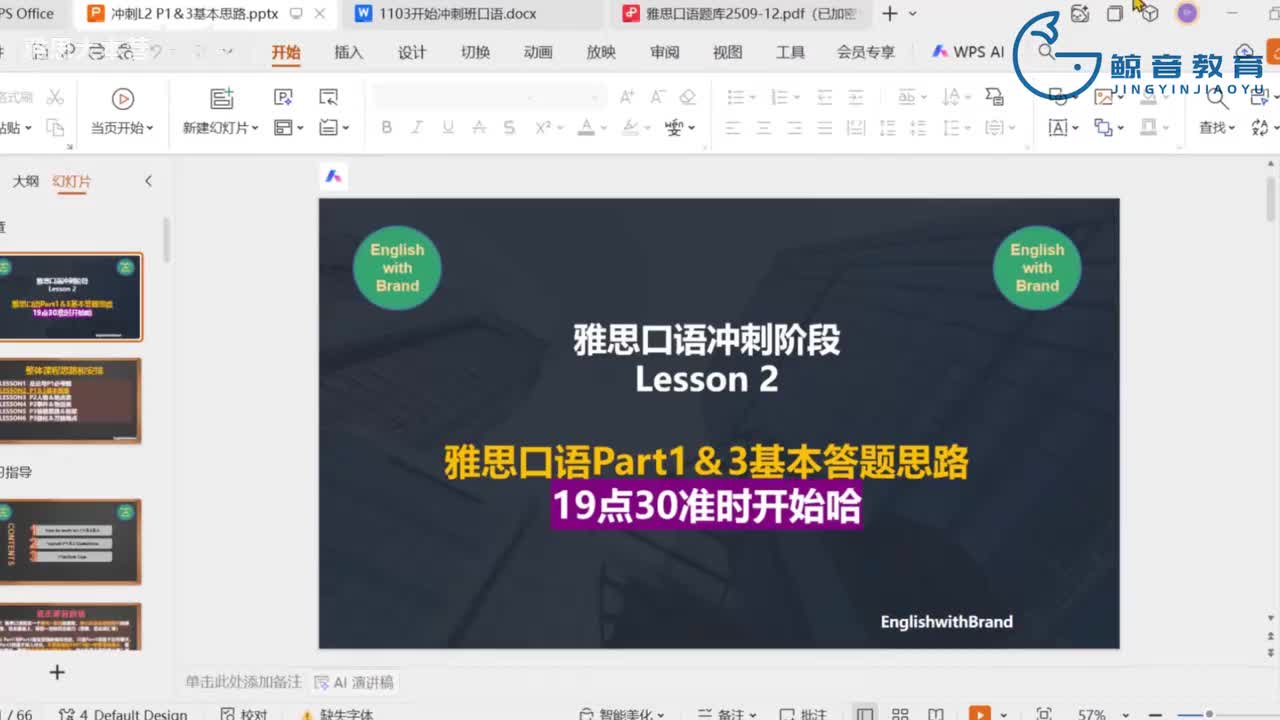
Task: Click the 缺失字体 warning
Action: (337, 714)
